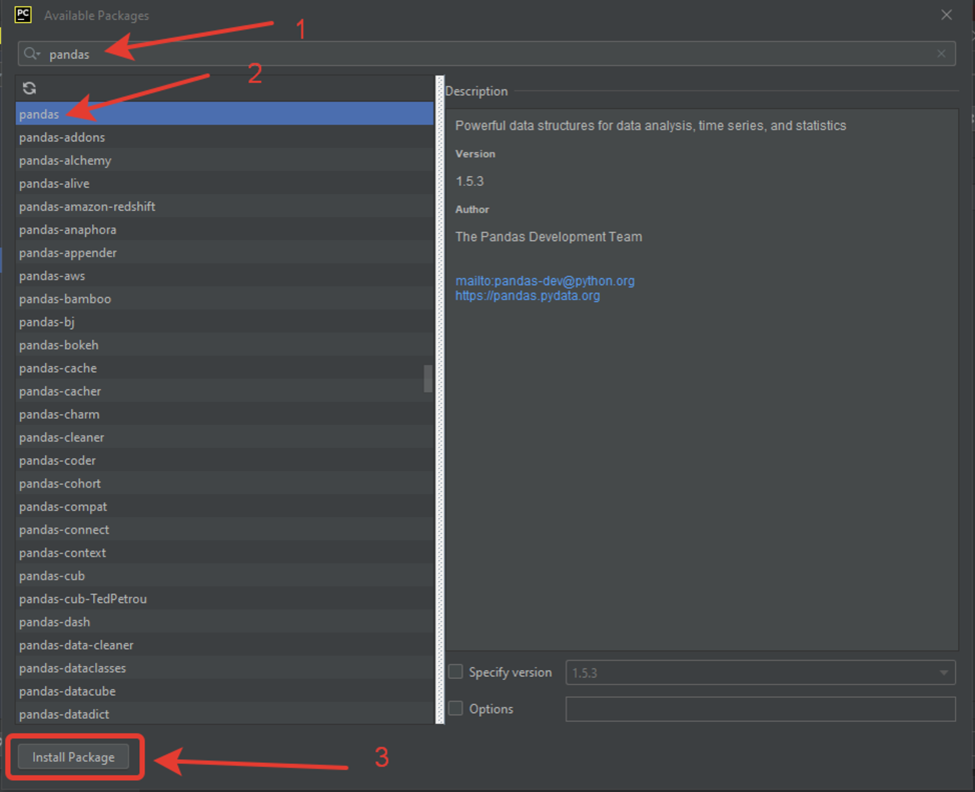Viewport: 975px width, 792px height.
Task: Select pandas-cache in the list
Action: [x=224, y=368]
